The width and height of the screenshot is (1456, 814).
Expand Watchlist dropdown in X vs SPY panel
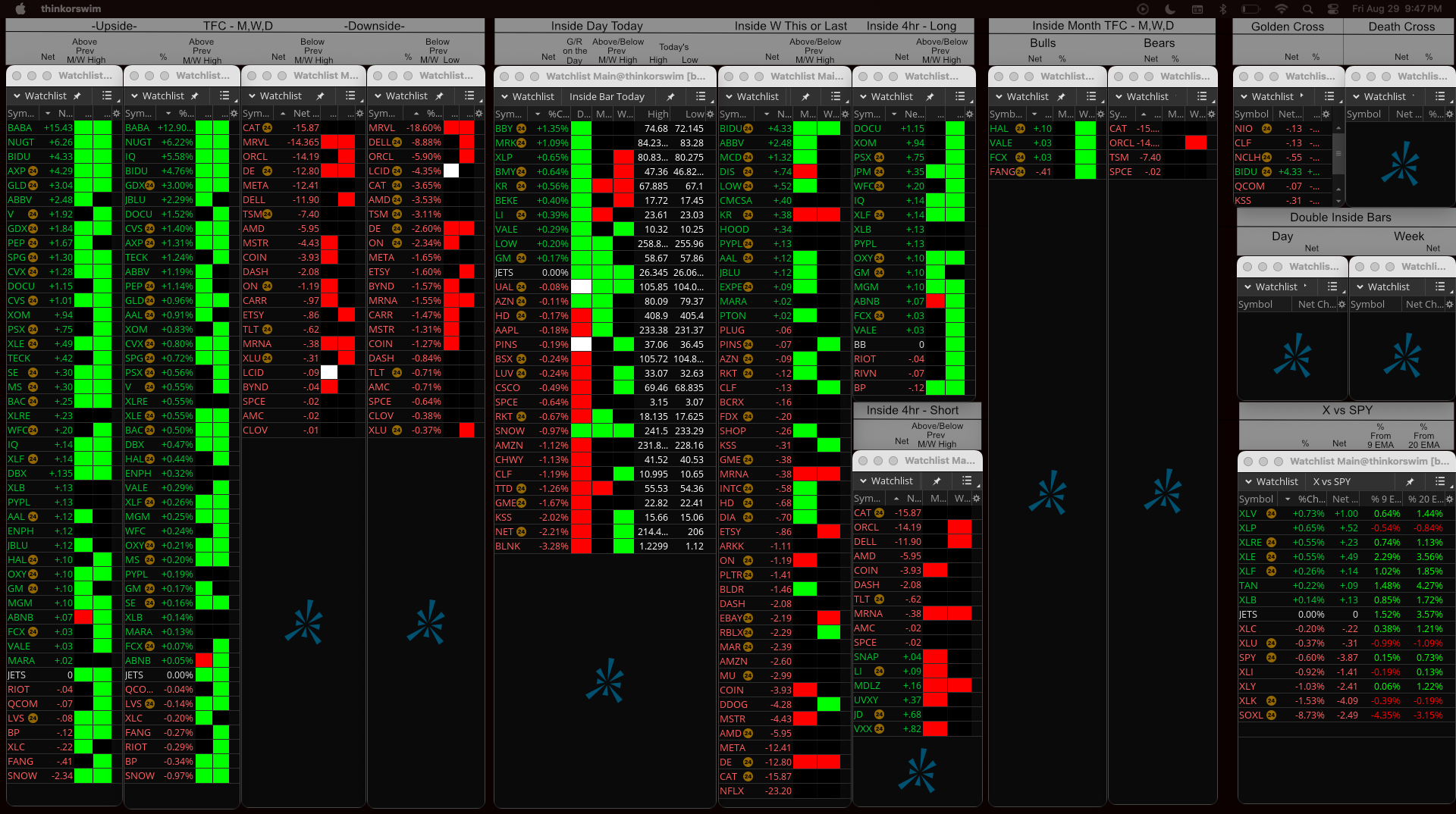pos(1271,482)
